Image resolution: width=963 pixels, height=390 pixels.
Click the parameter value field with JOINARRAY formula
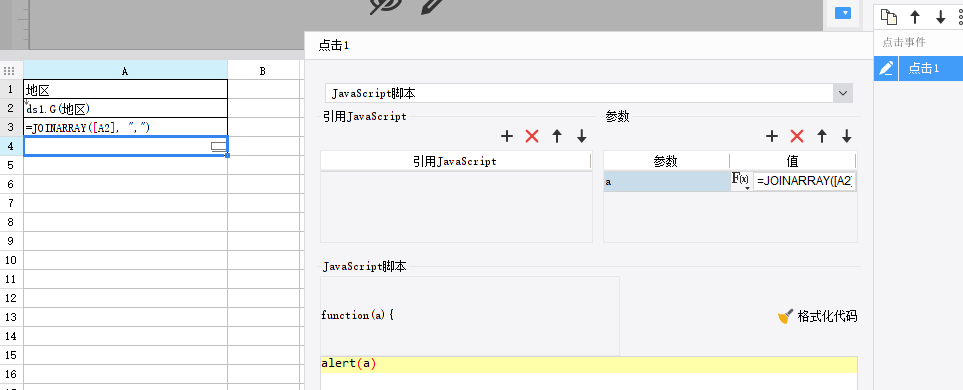click(805, 181)
